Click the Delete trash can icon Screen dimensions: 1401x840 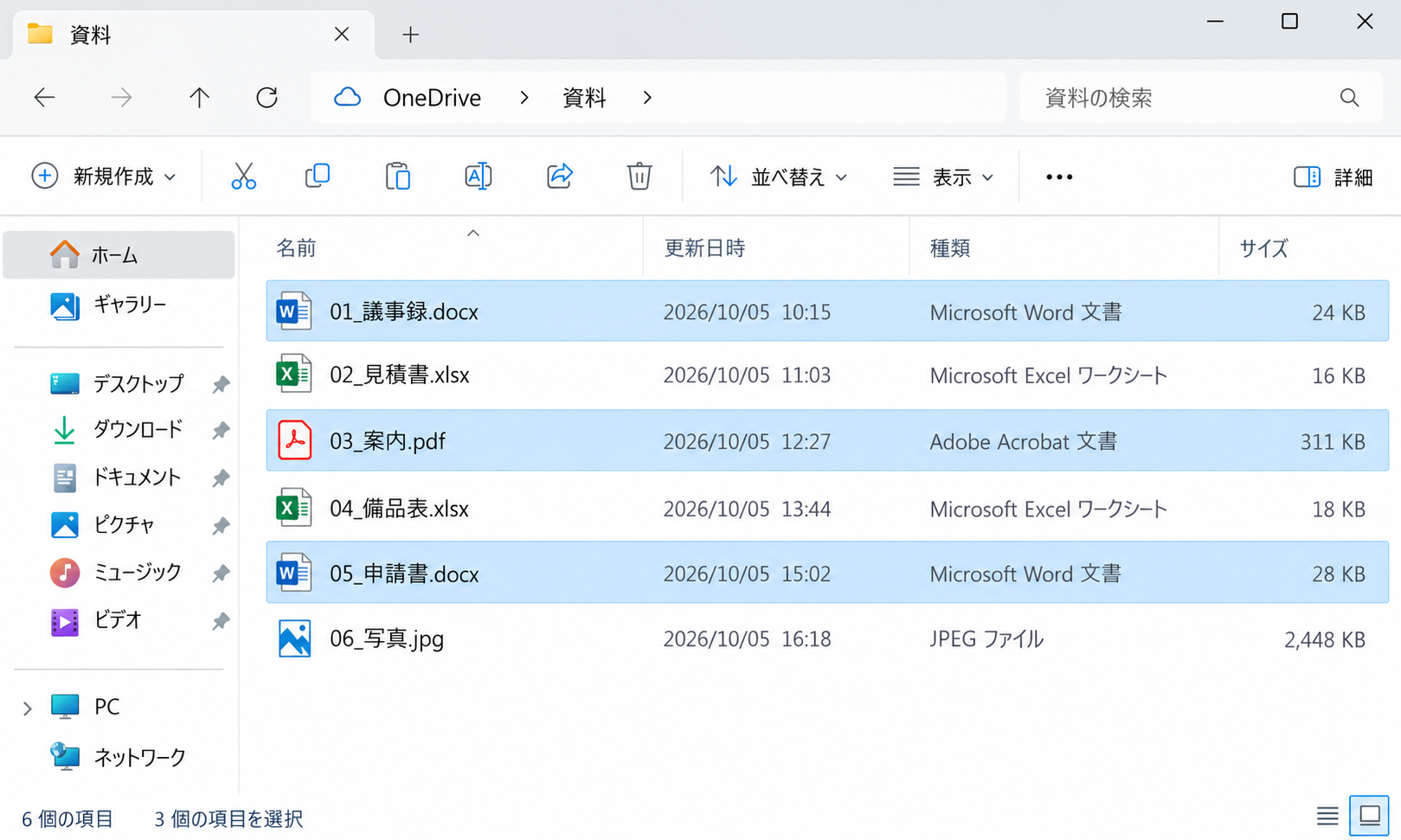(x=639, y=176)
